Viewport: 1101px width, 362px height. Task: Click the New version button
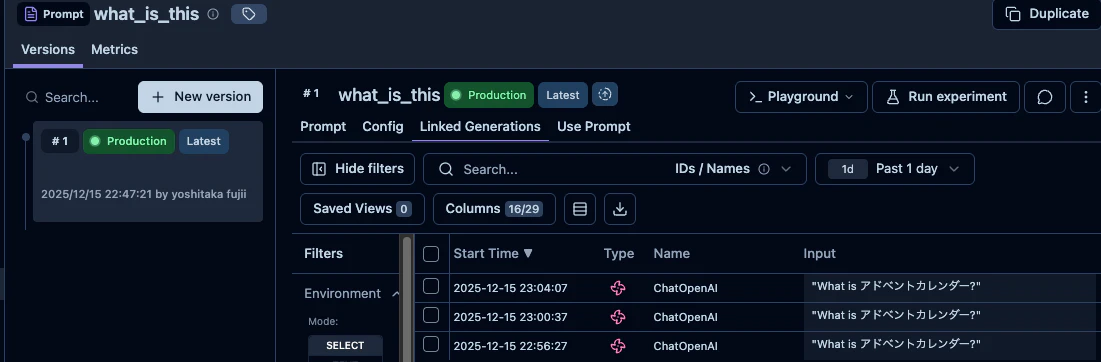coord(200,97)
